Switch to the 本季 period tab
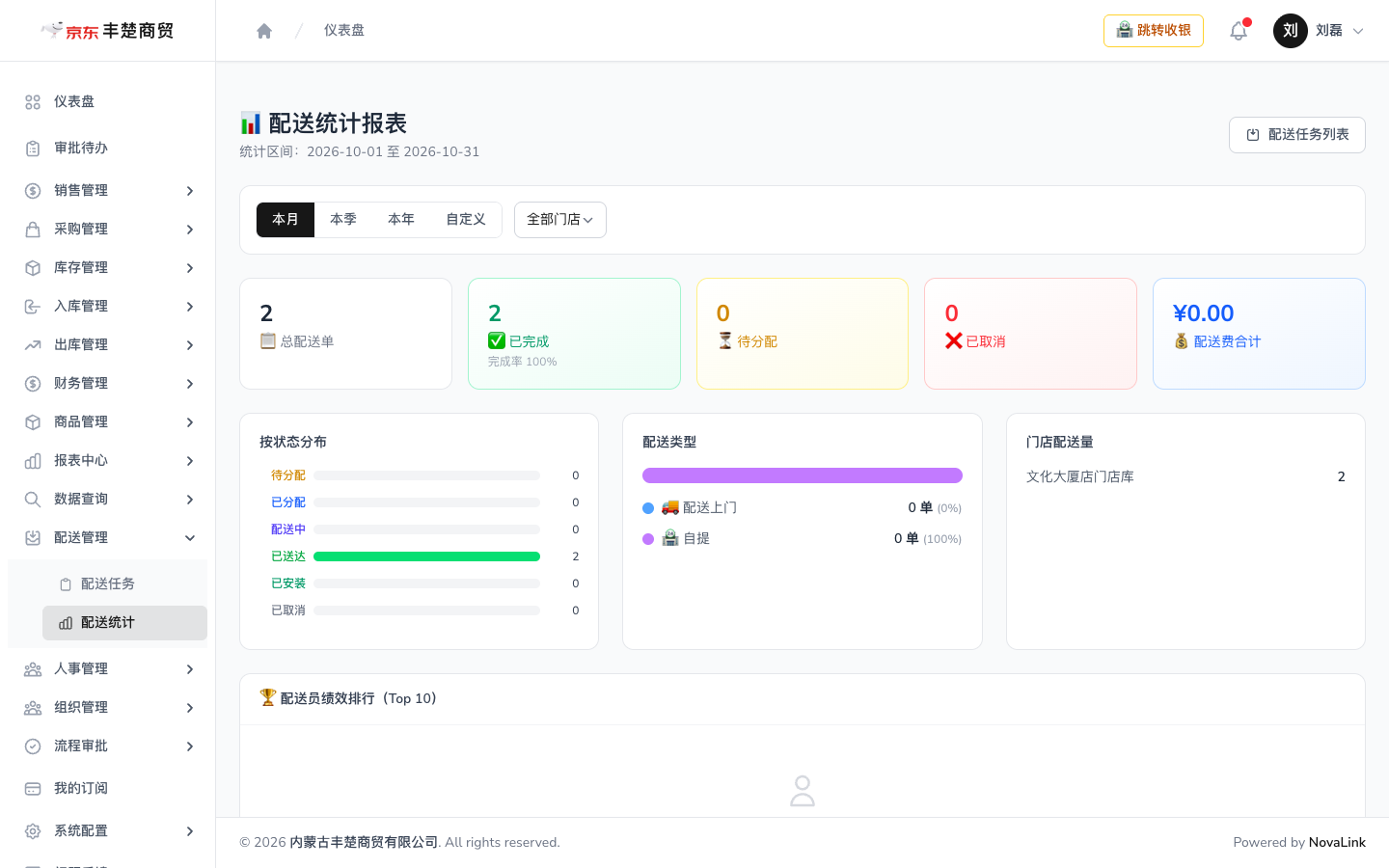The image size is (1389, 868). (343, 220)
